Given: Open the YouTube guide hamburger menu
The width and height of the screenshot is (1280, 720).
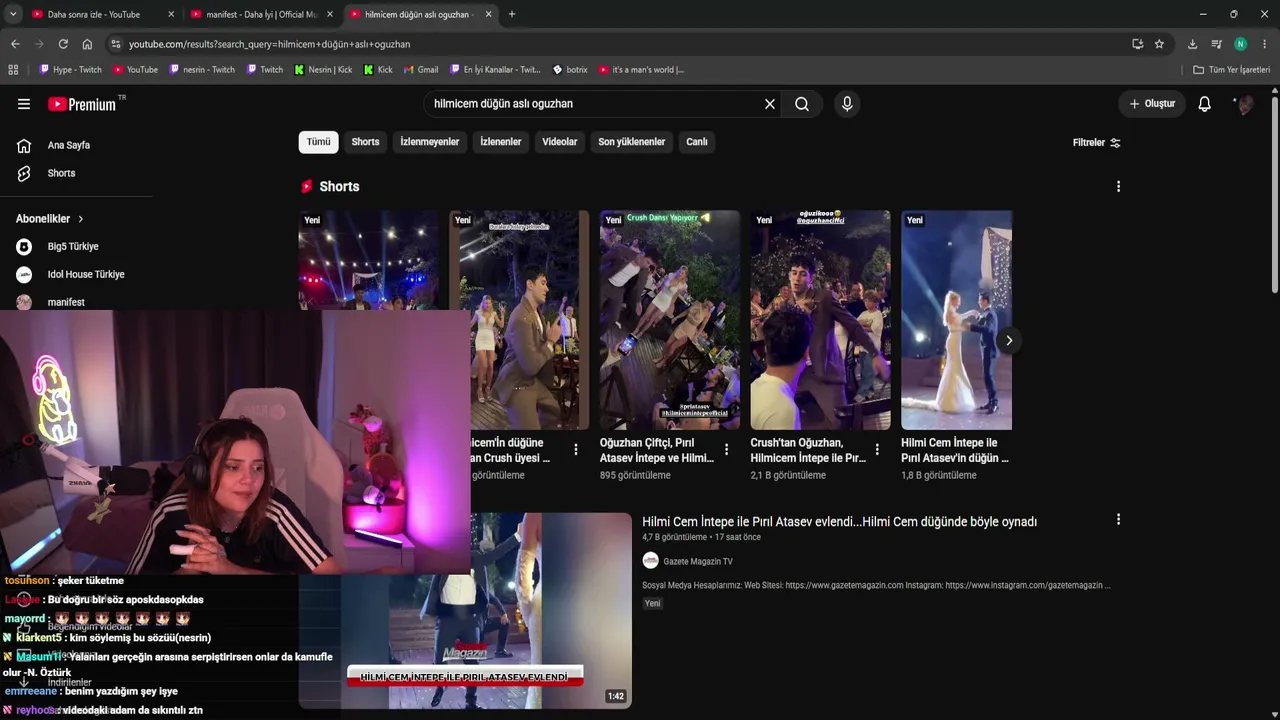Looking at the screenshot, I should 24,104.
